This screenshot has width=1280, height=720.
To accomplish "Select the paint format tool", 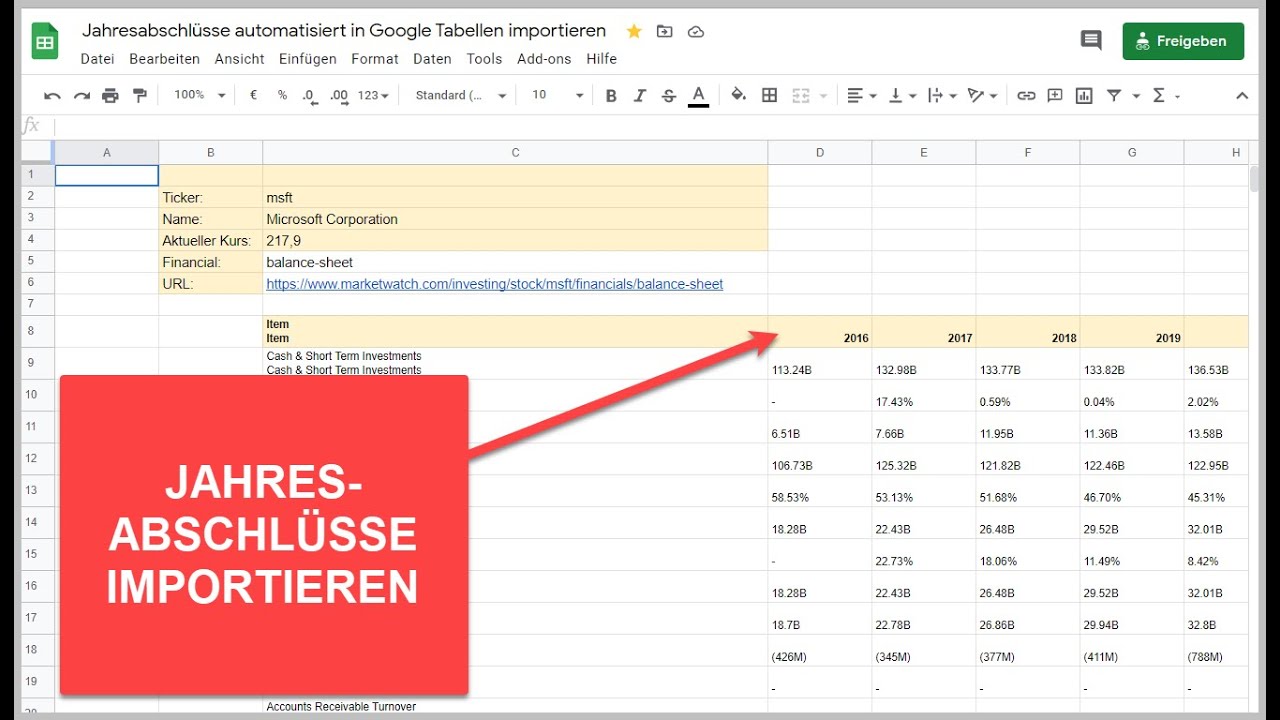I will (x=140, y=95).
